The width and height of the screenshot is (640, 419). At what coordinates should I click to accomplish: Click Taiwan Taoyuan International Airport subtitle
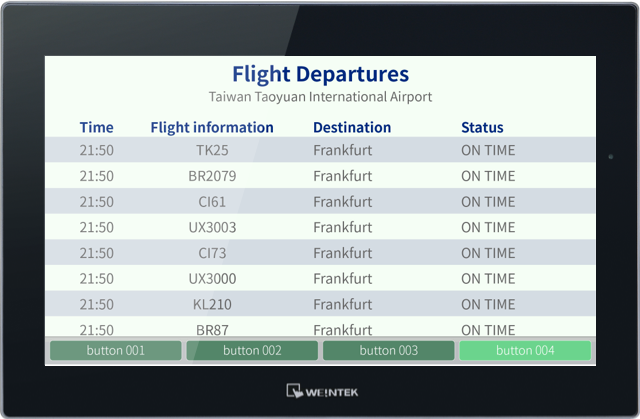click(320, 97)
